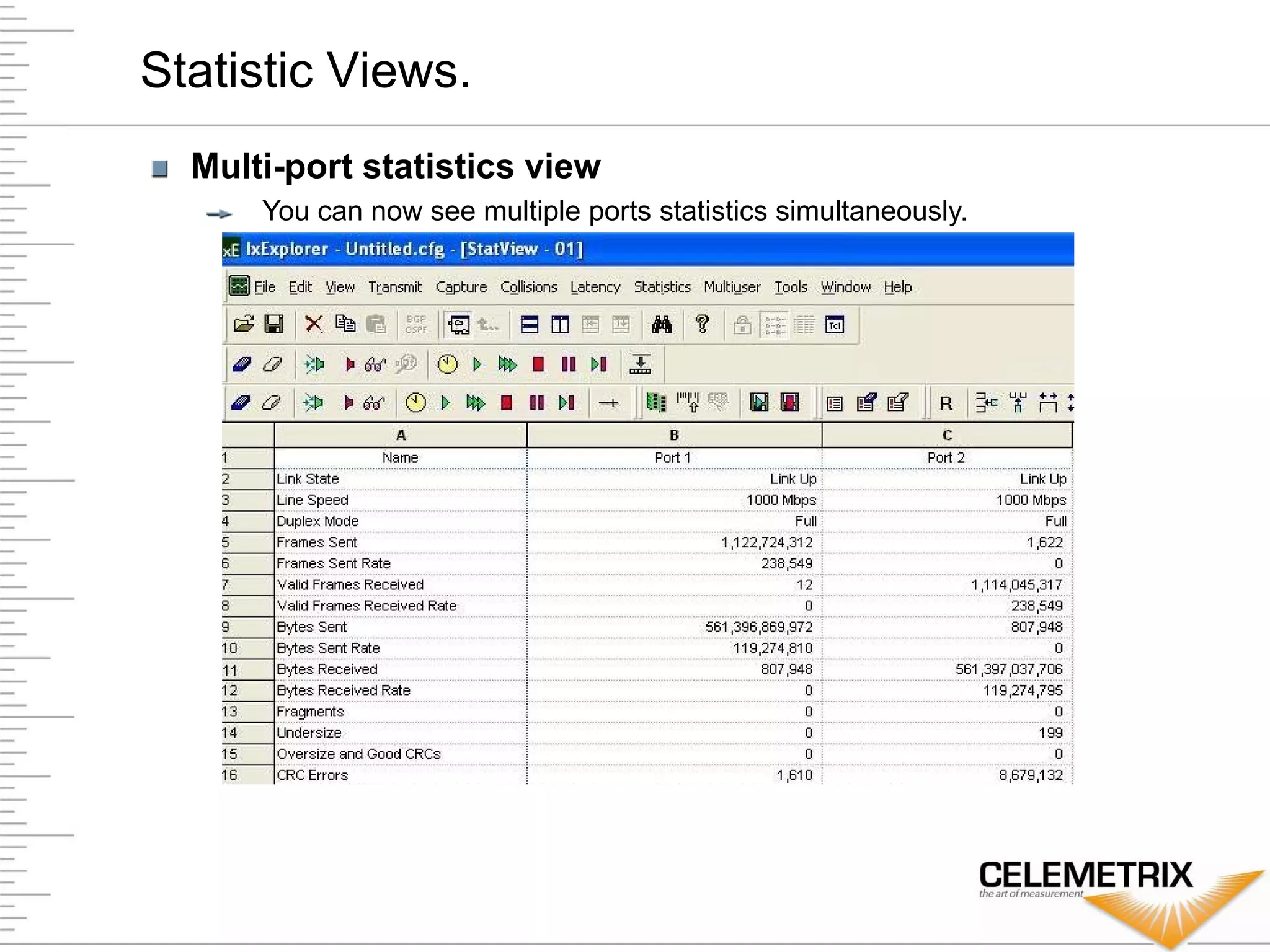The height and width of the screenshot is (952, 1270).
Task: Open the Tcl window icon
Action: [835, 325]
